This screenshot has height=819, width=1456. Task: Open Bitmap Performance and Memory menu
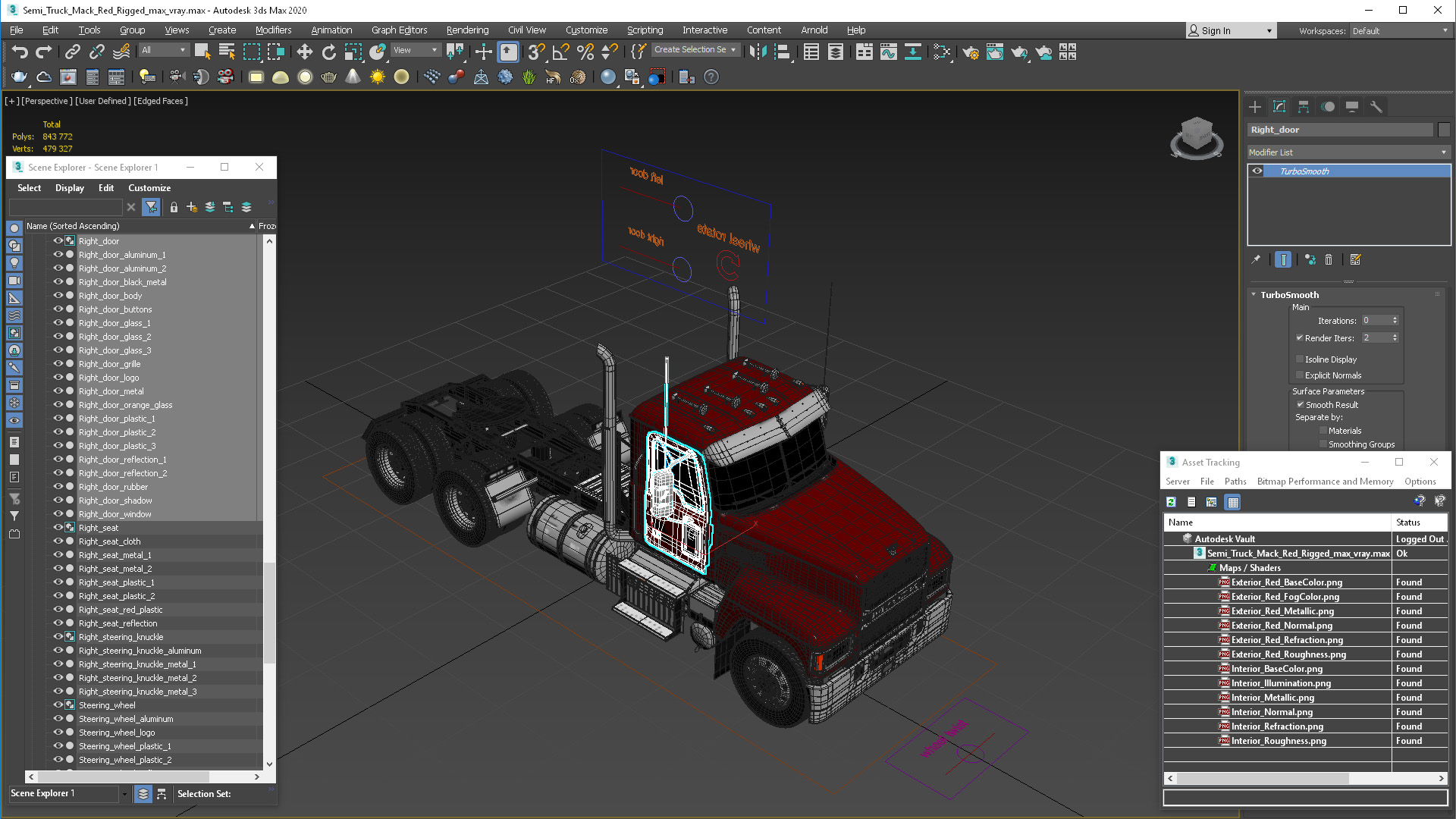coord(1325,482)
